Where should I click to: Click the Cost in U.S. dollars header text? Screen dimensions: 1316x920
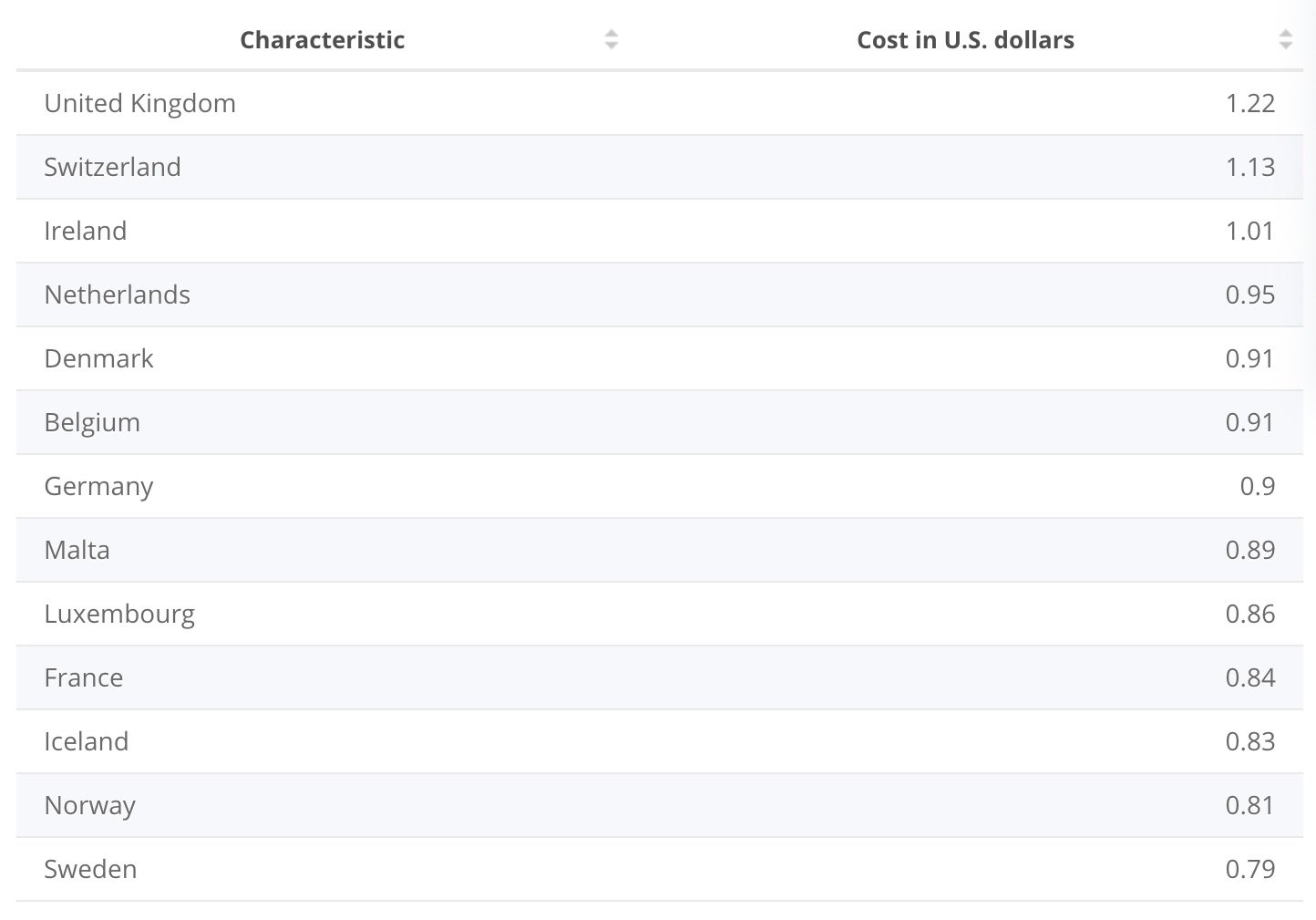pos(965,40)
